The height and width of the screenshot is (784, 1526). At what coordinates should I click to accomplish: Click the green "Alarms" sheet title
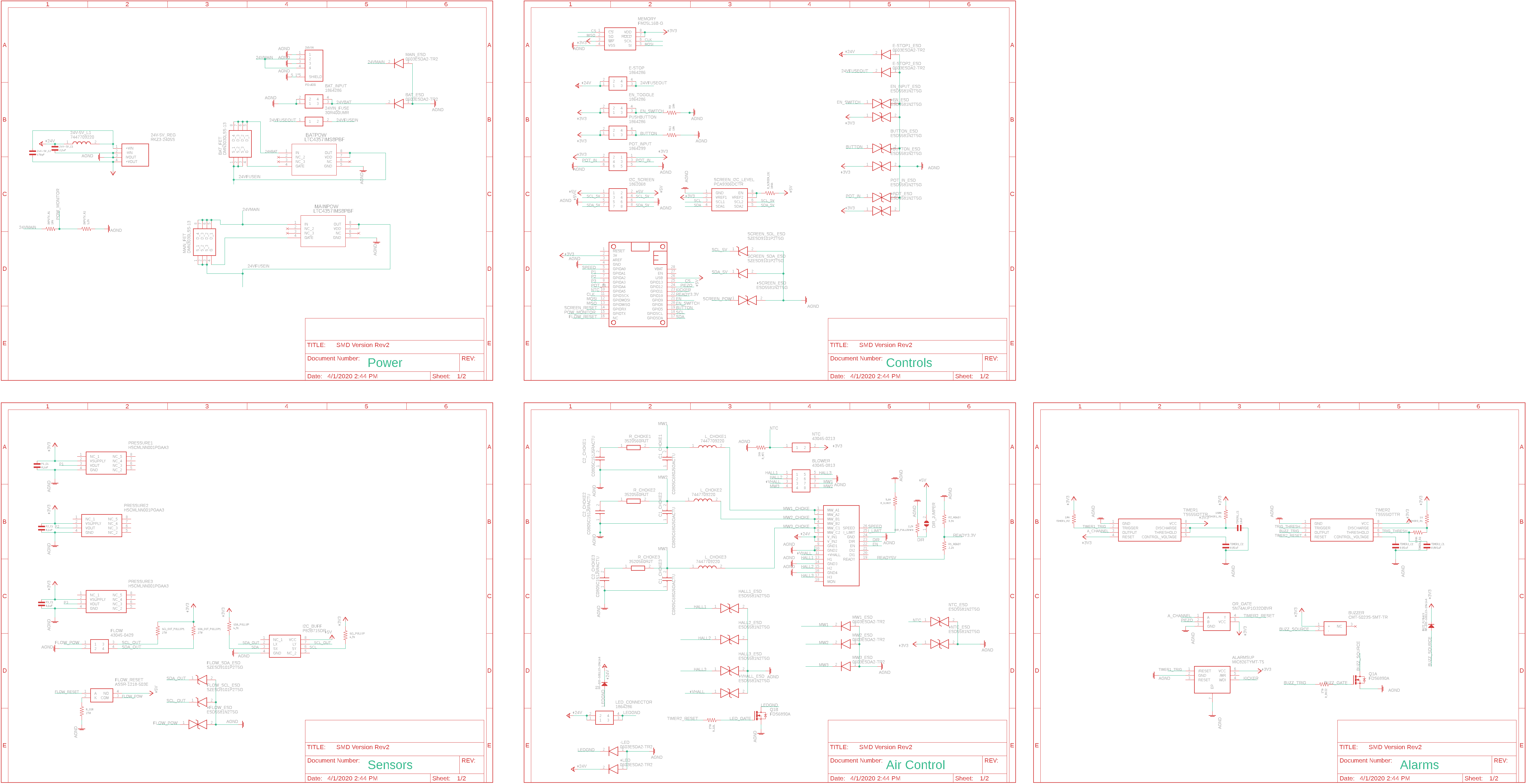click(1419, 765)
